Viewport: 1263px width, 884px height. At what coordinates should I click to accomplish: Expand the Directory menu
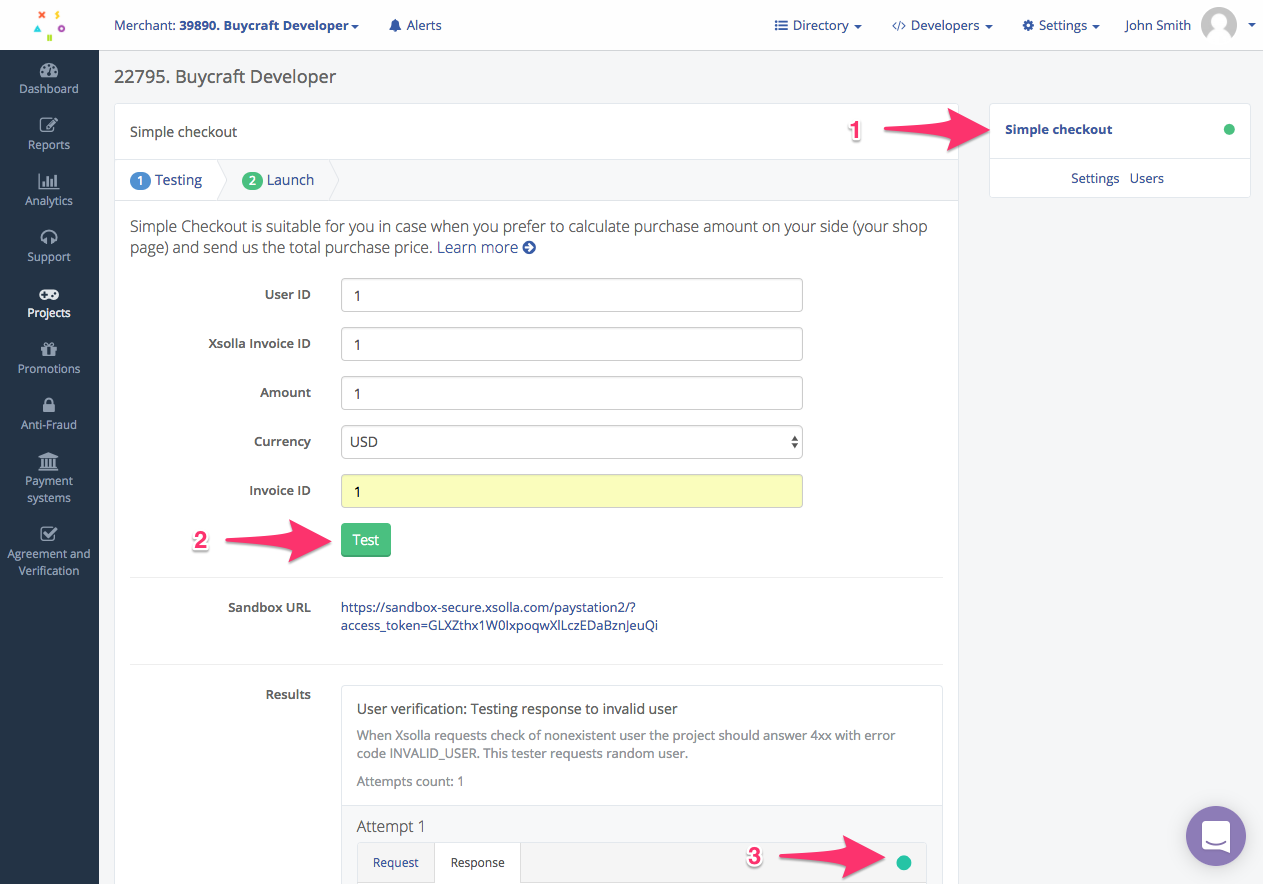pos(818,25)
